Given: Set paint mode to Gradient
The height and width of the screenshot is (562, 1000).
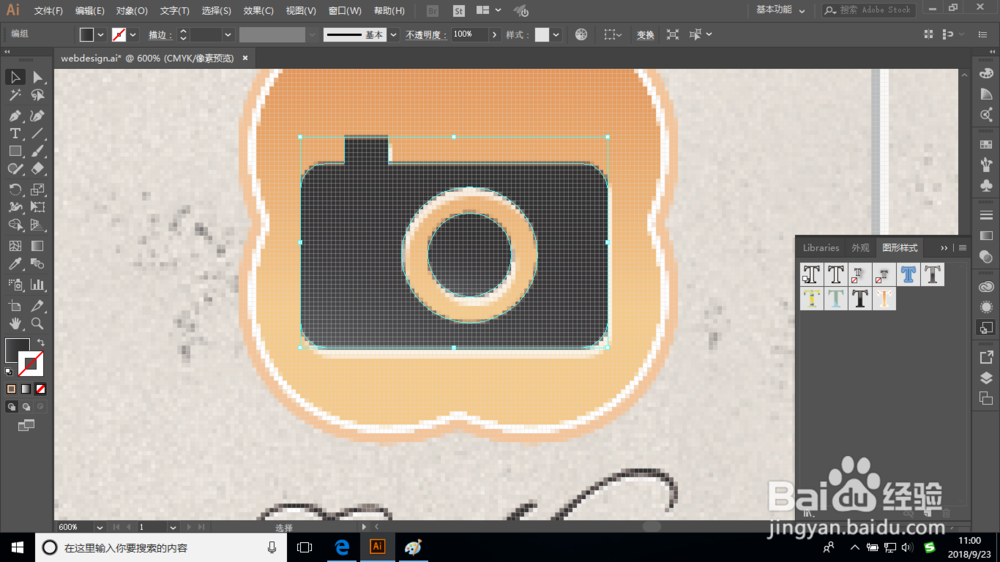Looking at the screenshot, I should click(26, 388).
